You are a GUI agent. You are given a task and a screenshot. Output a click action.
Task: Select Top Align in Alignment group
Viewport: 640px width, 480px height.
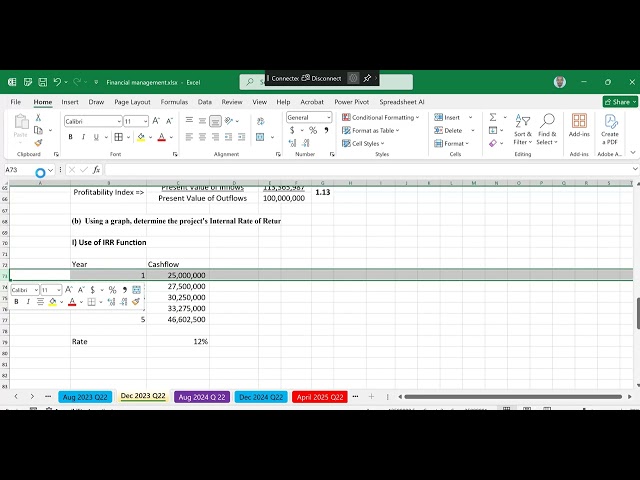[189, 120]
